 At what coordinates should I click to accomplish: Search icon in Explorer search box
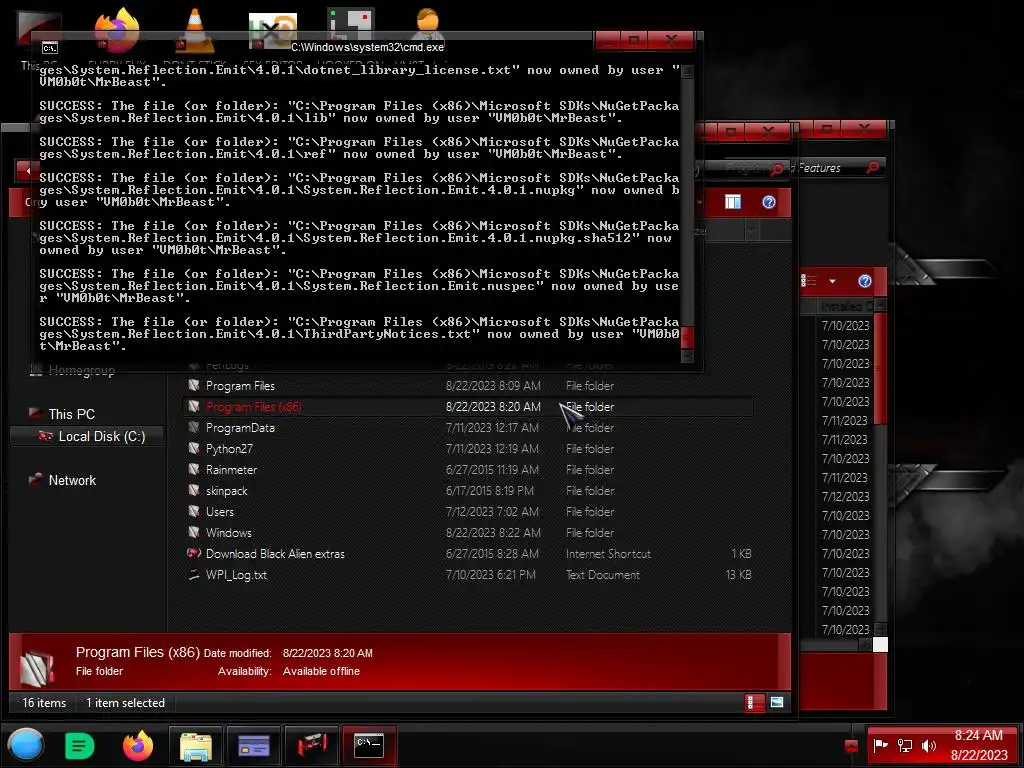pyautogui.click(x=776, y=169)
